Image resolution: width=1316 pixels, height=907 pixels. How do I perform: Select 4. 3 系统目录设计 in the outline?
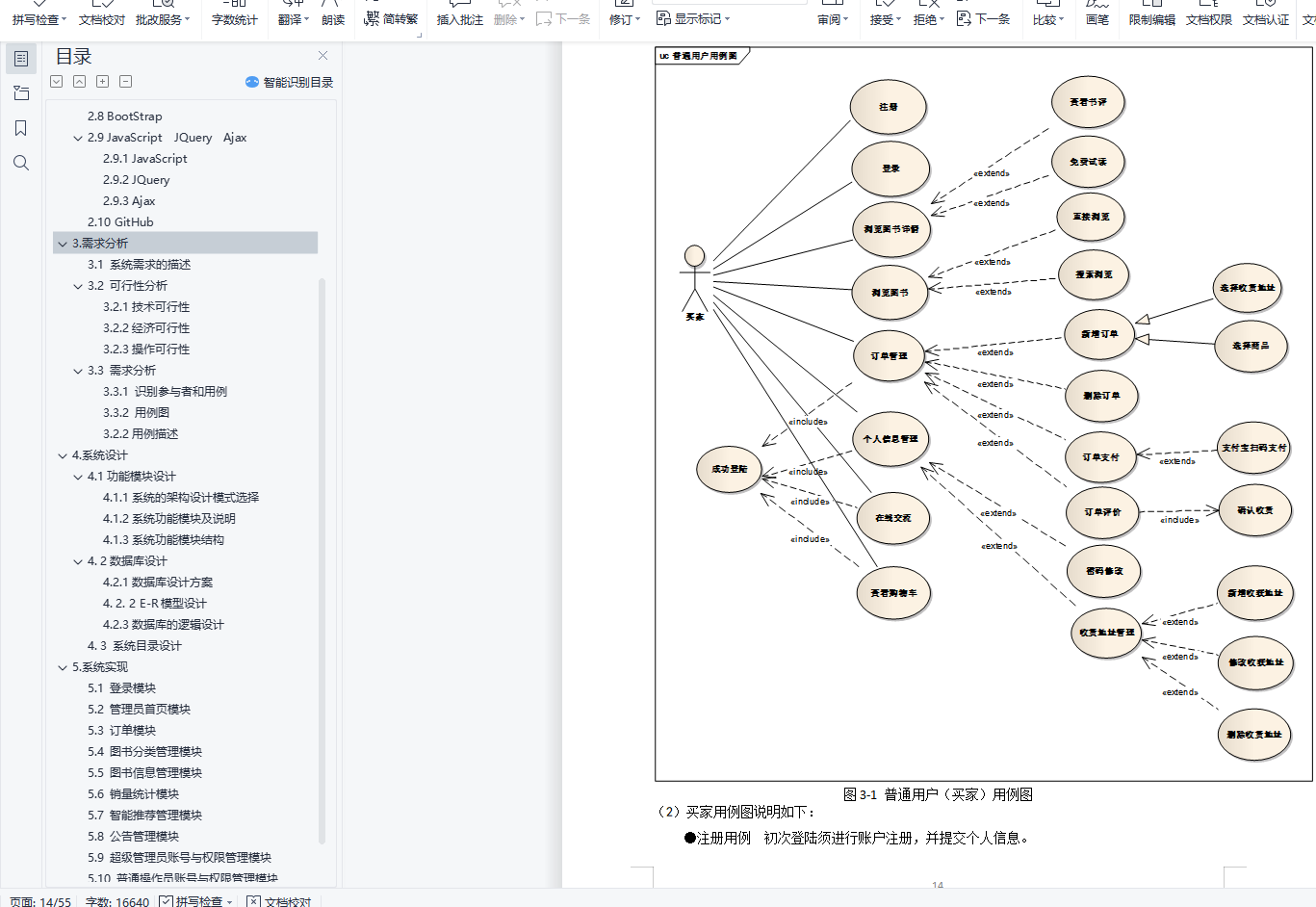(135, 646)
